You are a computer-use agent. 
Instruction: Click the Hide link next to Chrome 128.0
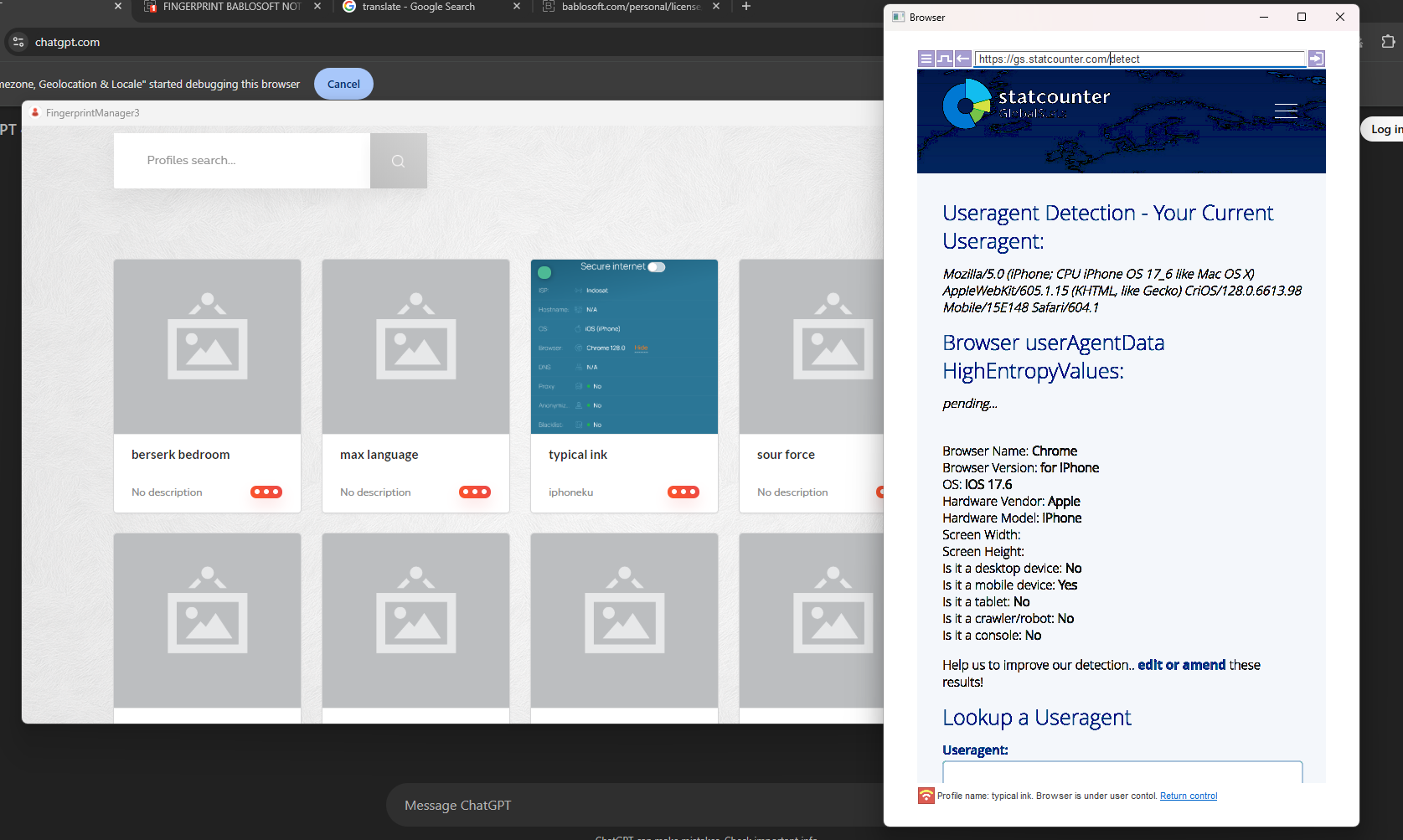[x=641, y=348]
